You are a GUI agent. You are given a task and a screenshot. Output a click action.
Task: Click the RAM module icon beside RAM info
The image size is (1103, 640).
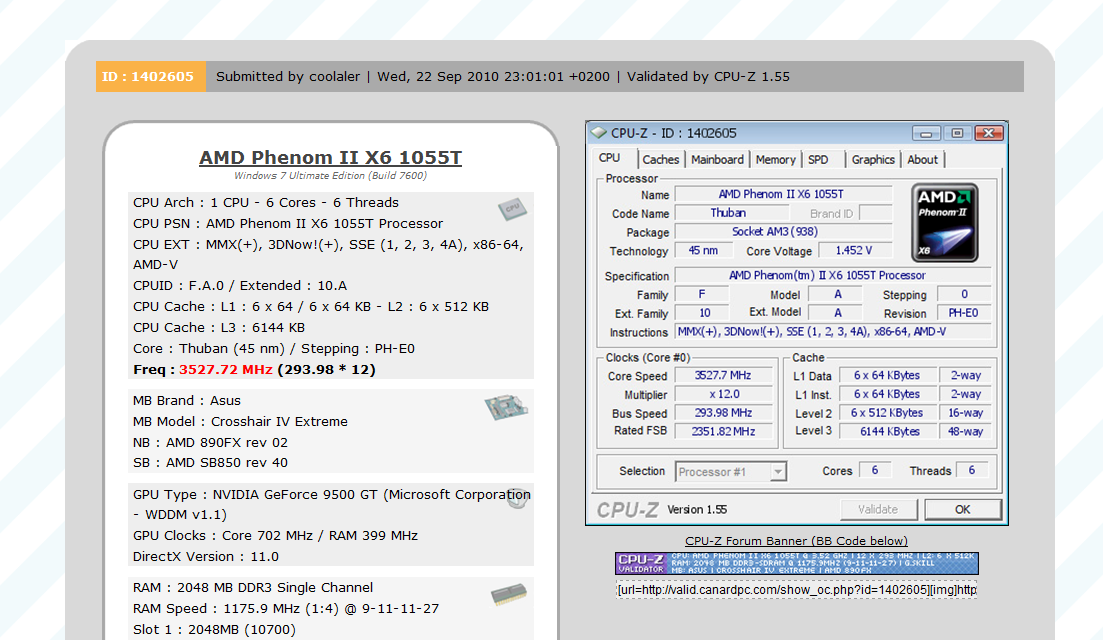[509, 595]
